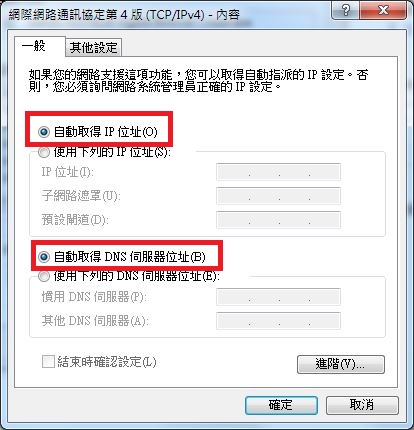Click the 結束時確認設定 label text

click(107, 362)
